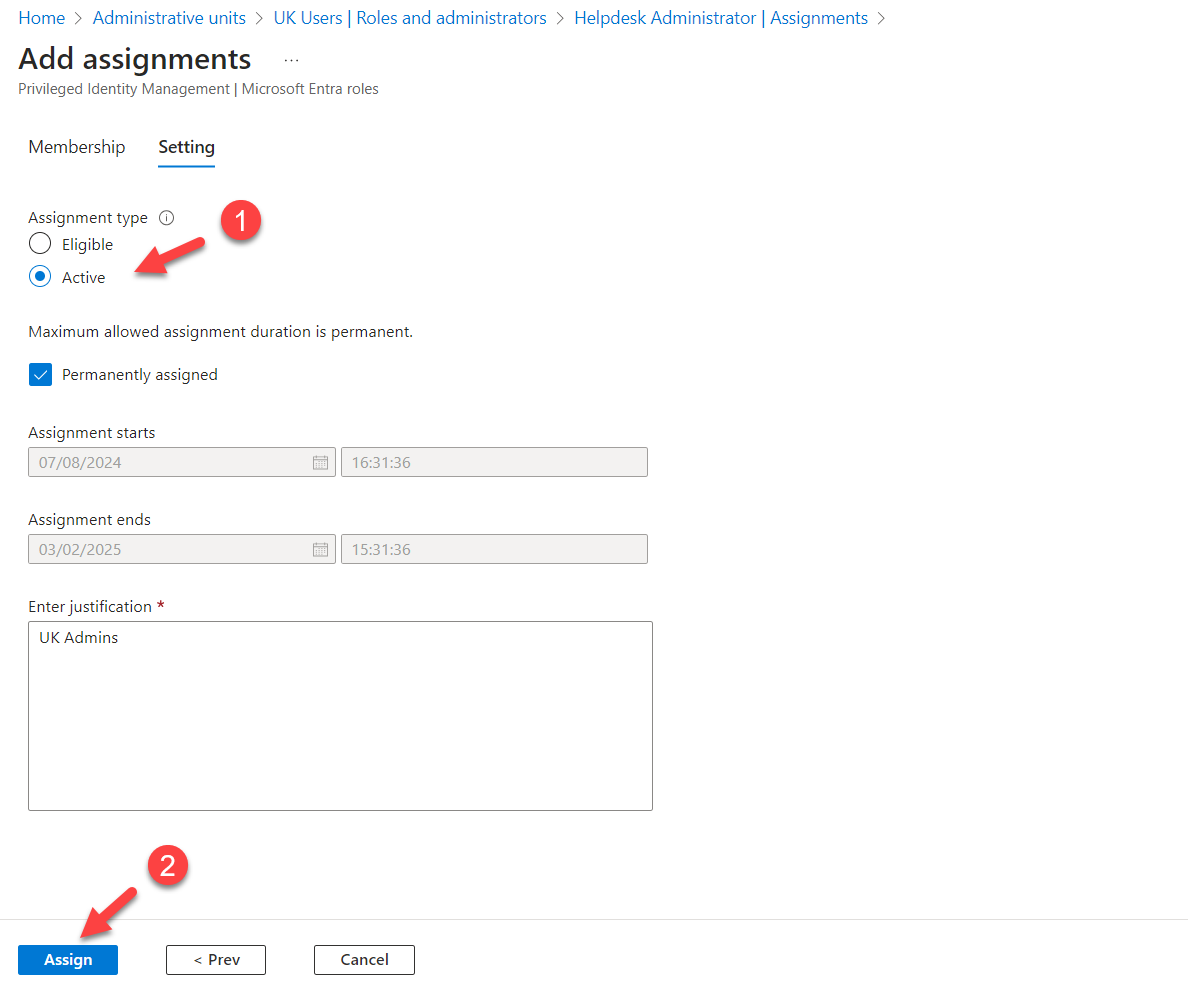Open the Assignment type info tooltip

166,217
